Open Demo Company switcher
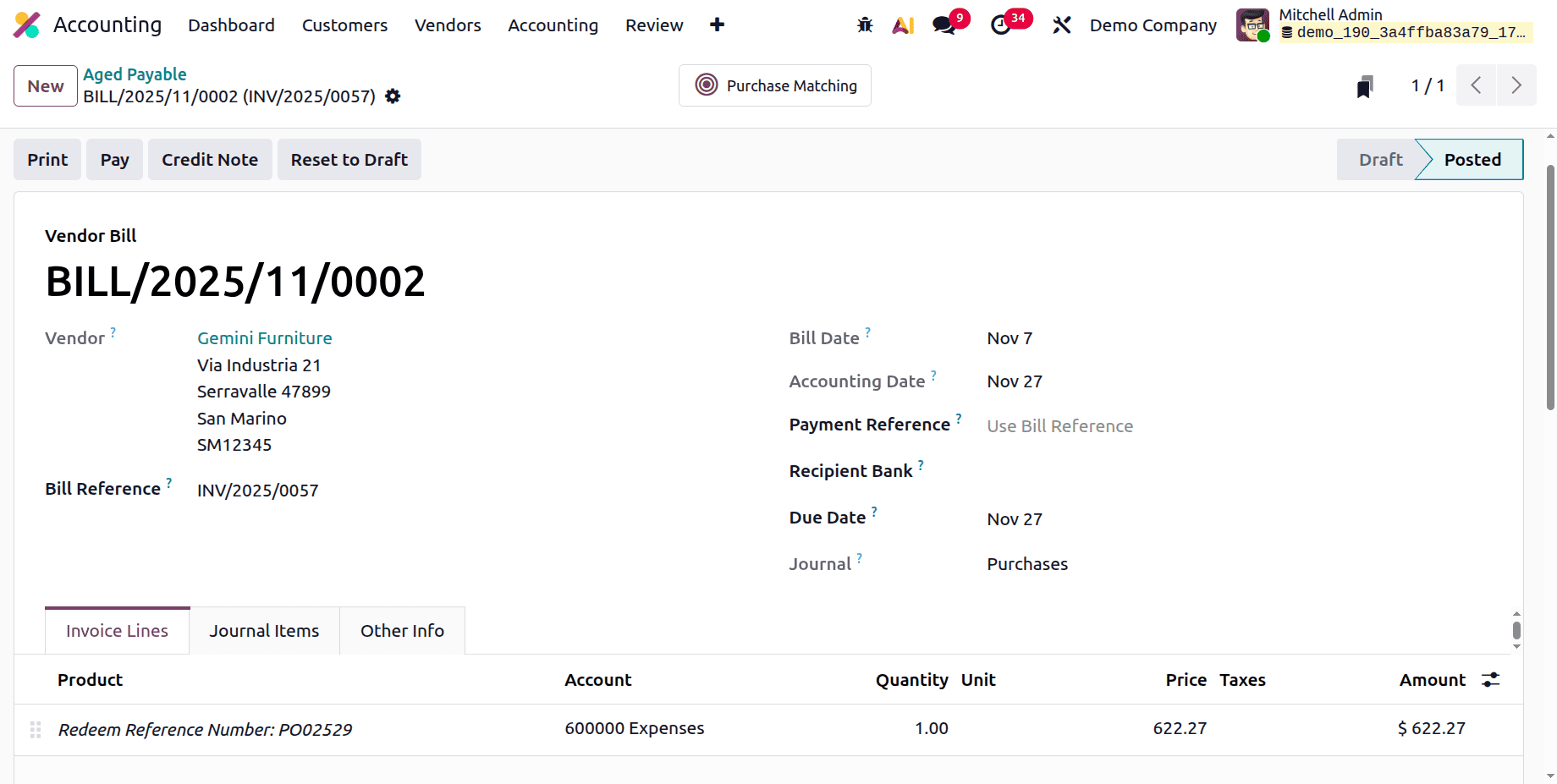Image resolution: width=1557 pixels, height=784 pixels. coord(1153,25)
